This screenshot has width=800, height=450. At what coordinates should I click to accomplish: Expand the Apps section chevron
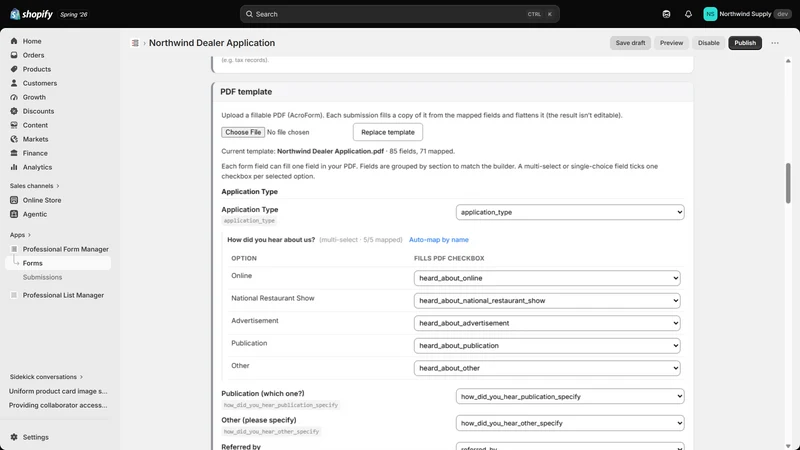click(29, 235)
